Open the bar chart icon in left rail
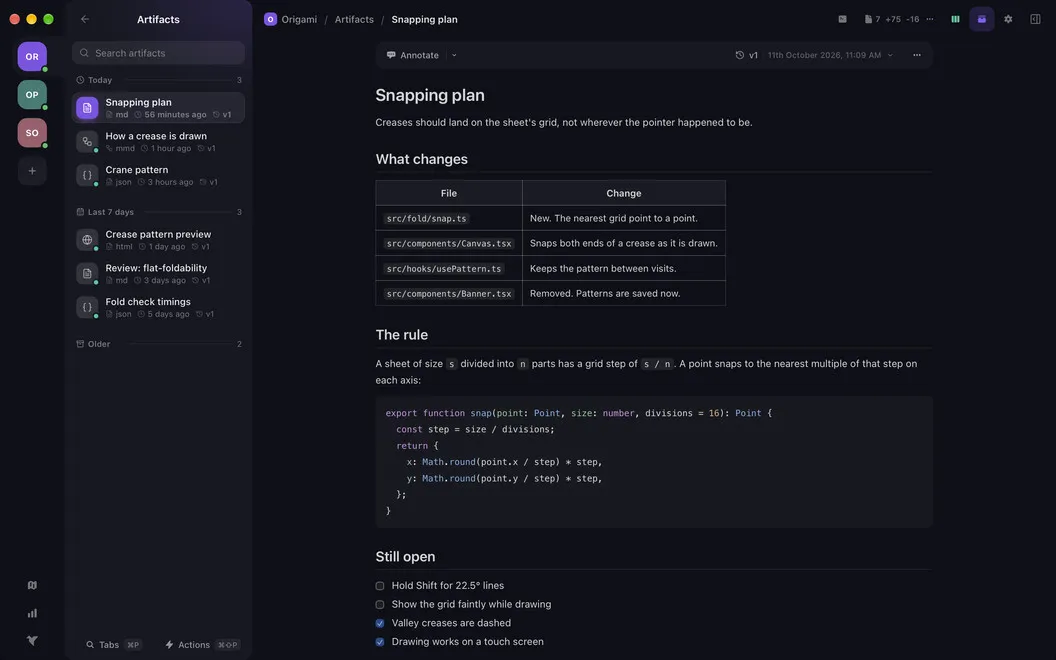1056x660 pixels. 32,613
